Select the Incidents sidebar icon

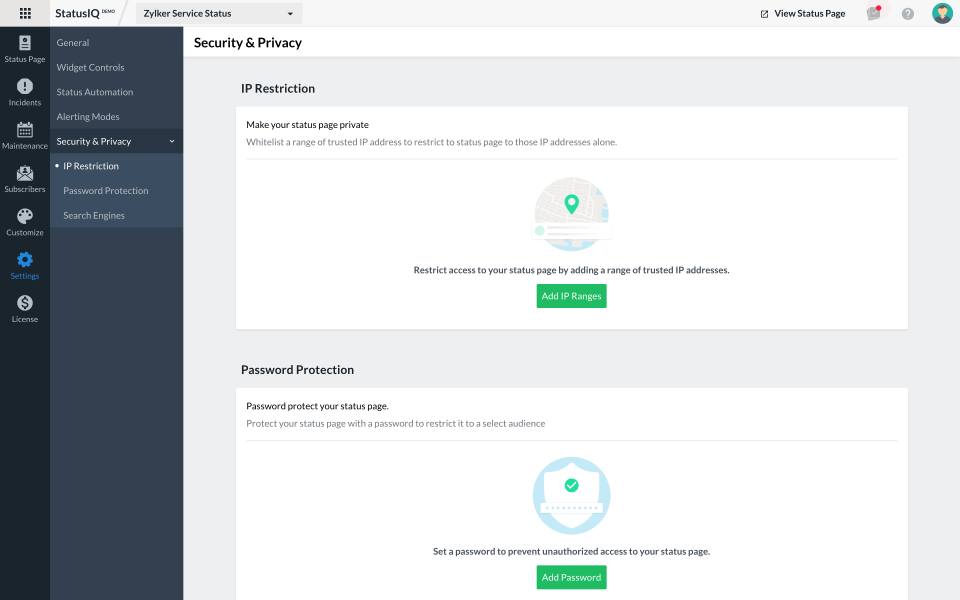[x=24, y=91]
